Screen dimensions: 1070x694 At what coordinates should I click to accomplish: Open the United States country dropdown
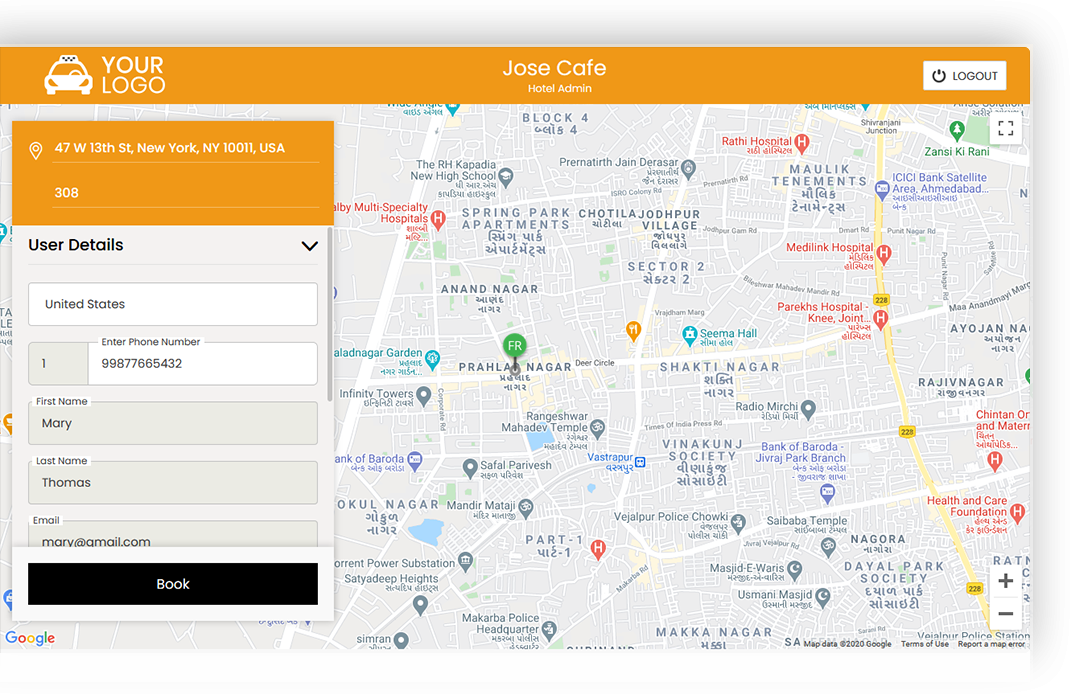coord(173,304)
